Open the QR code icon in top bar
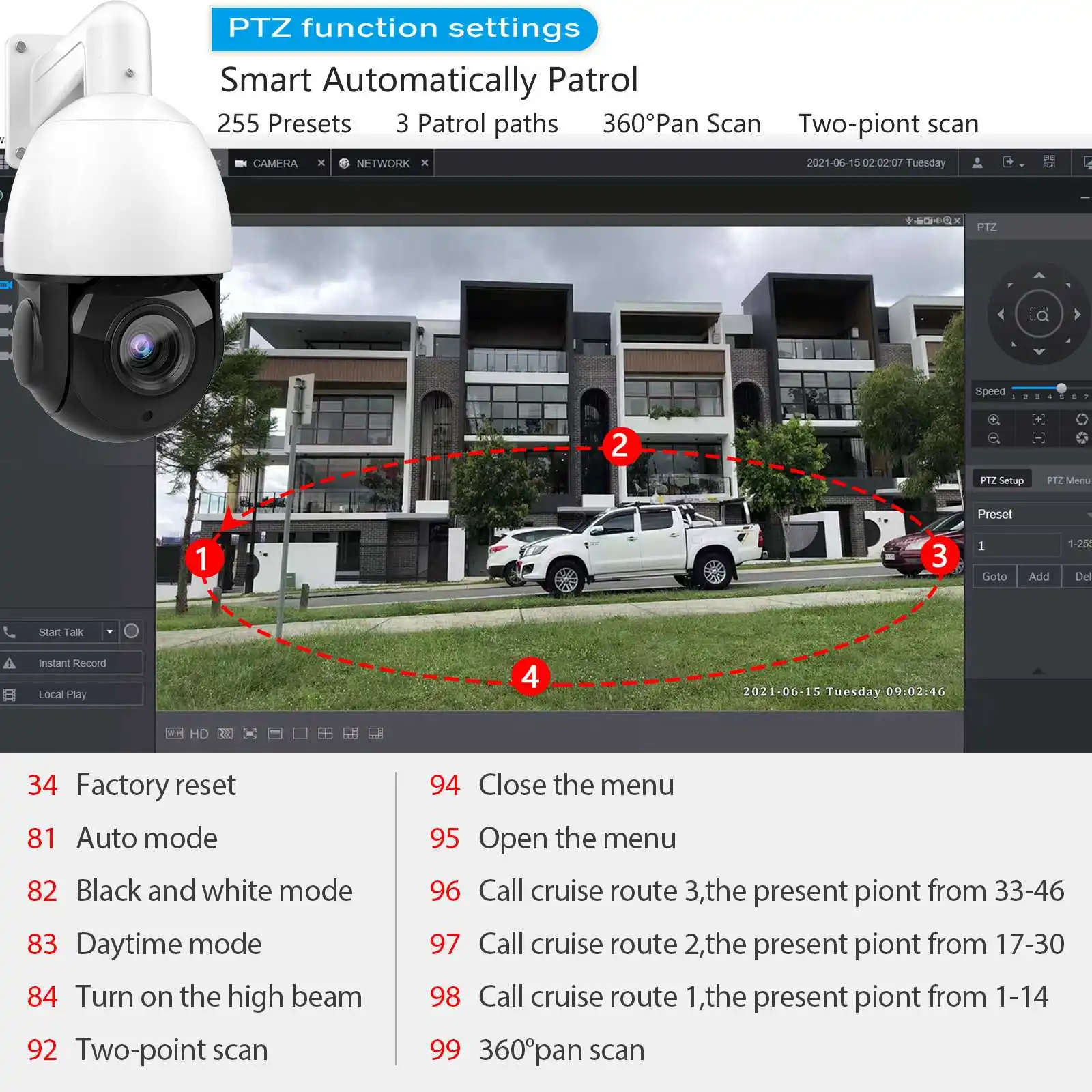This screenshot has width=1092, height=1092. (1049, 162)
